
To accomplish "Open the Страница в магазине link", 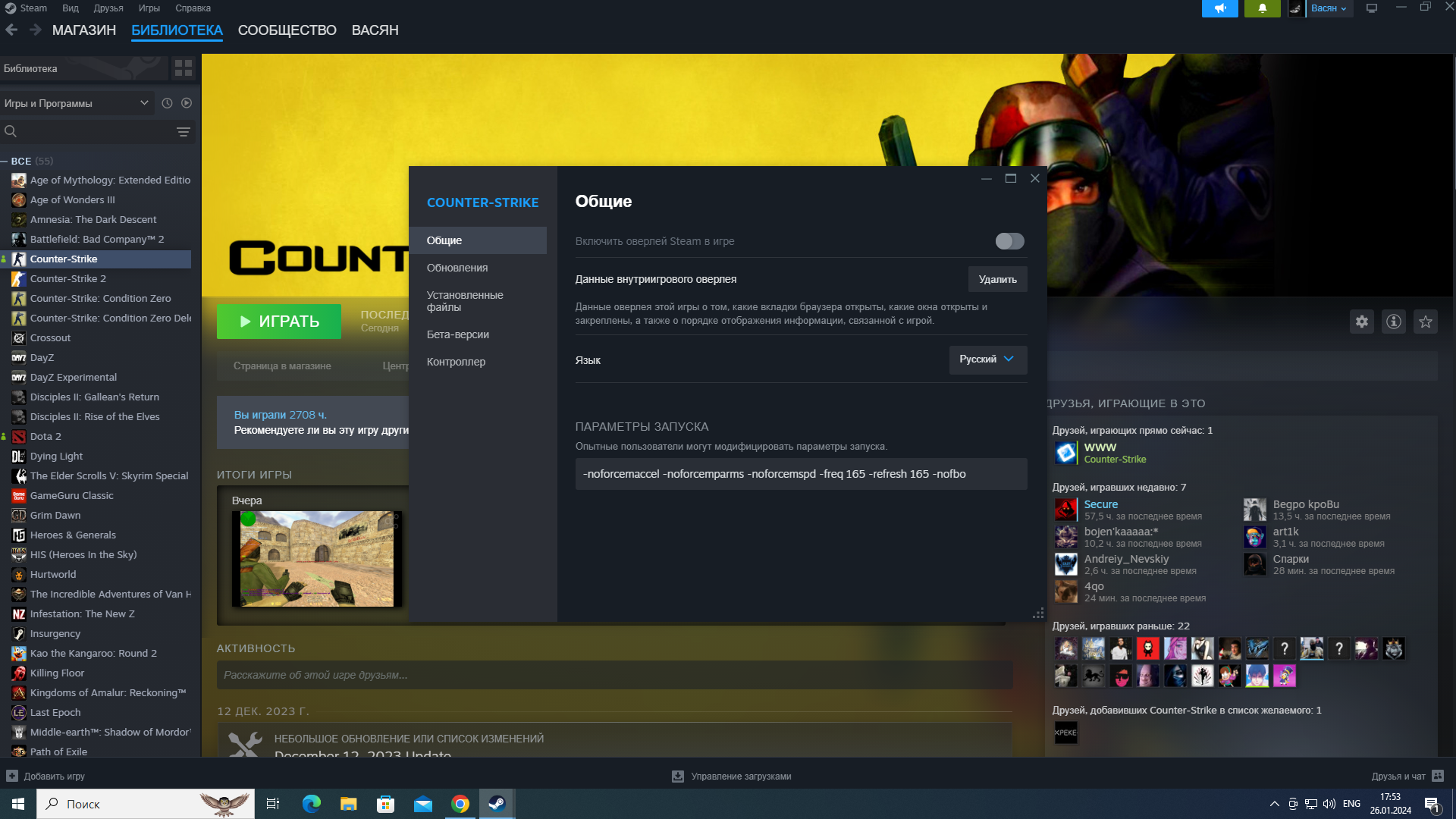I will (282, 366).
